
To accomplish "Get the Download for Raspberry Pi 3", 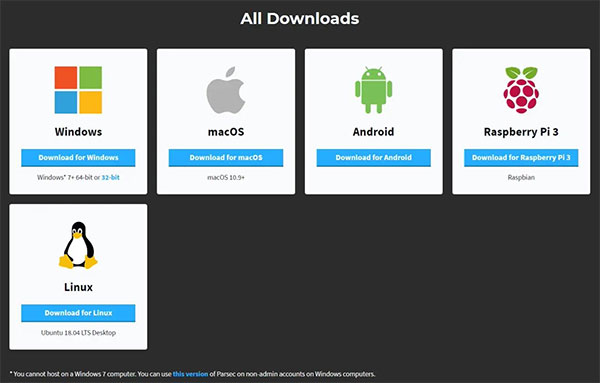I will pos(521,158).
